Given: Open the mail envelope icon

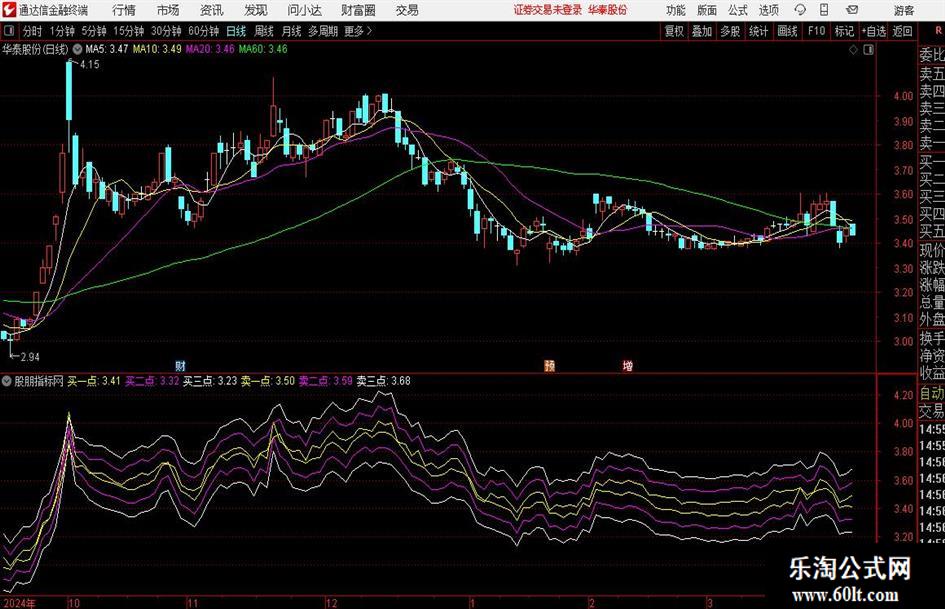Looking at the screenshot, I should (852, 10).
